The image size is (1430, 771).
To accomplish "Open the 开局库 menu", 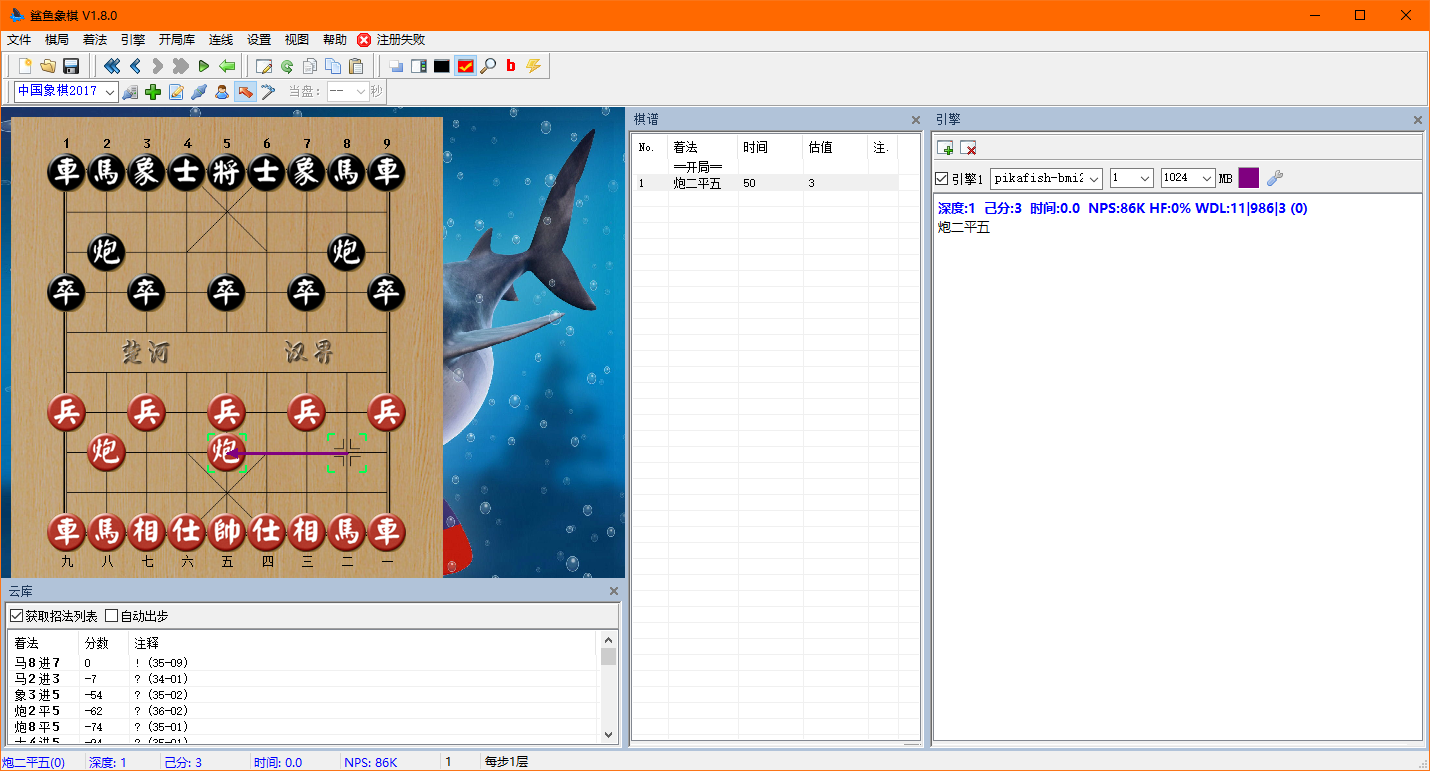I will click(176, 40).
